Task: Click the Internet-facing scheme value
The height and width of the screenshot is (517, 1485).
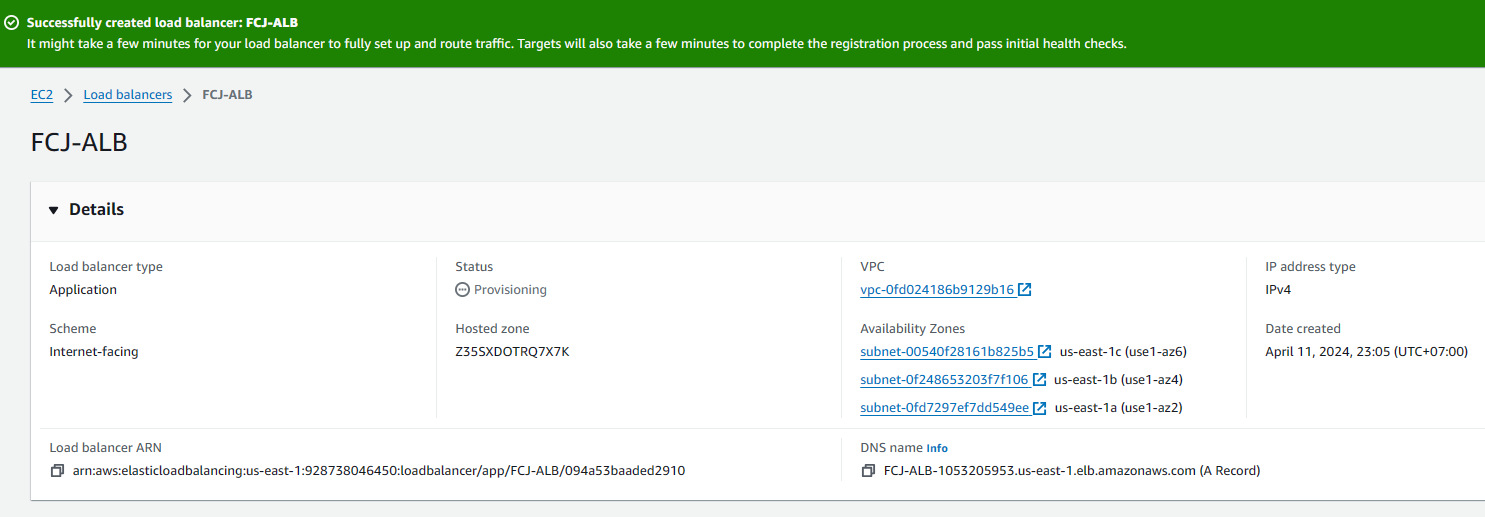Action: 94,352
